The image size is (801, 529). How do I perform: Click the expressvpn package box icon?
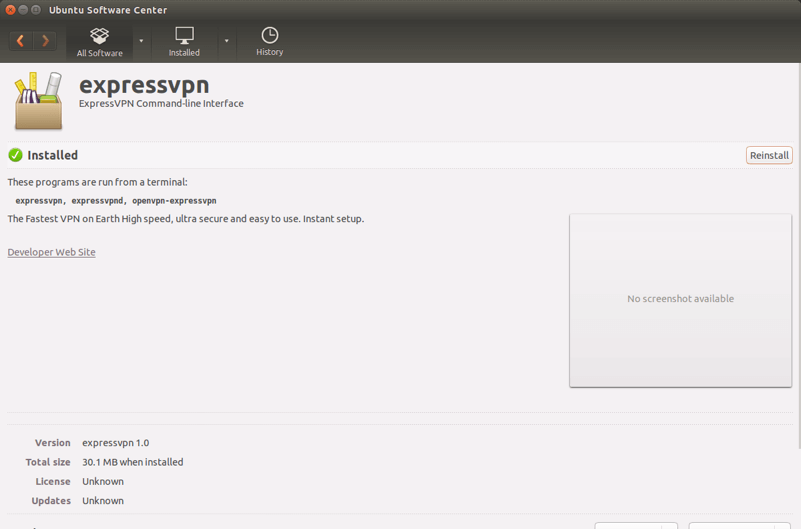[38, 101]
